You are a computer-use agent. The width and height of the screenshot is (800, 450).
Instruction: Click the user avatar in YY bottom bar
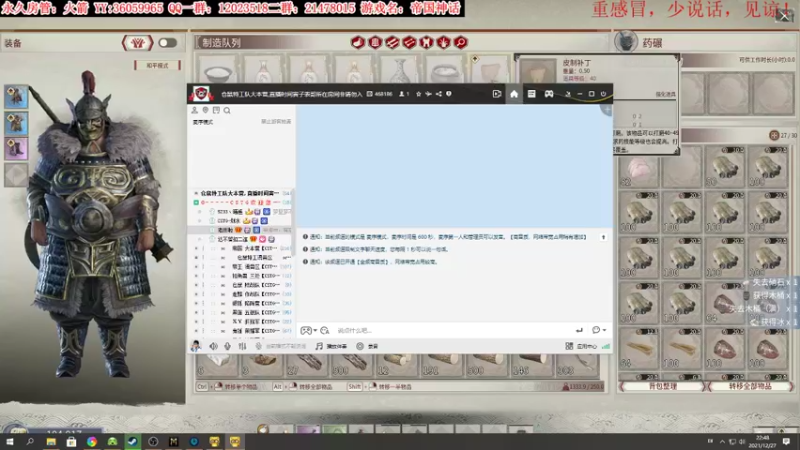196,346
